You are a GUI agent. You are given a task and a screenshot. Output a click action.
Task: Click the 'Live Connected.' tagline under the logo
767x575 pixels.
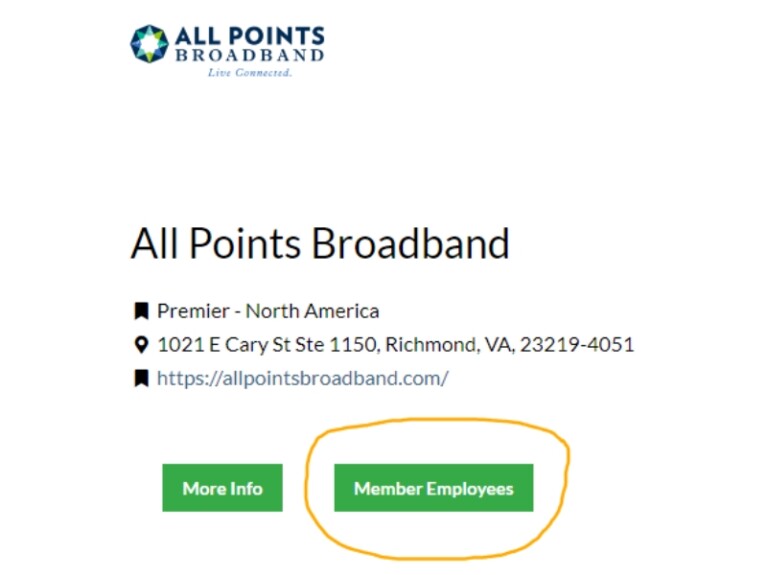[249, 72]
